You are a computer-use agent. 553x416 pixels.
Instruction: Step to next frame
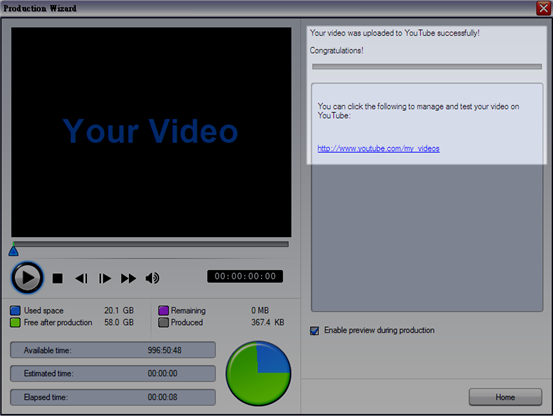[x=104, y=278]
